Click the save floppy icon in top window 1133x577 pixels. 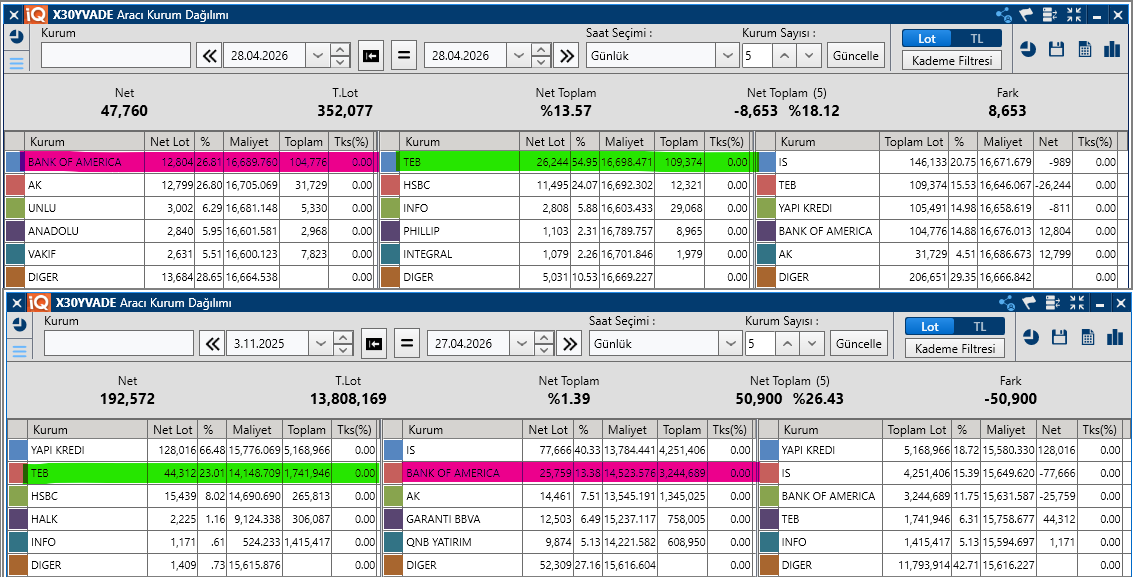click(1056, 49)
